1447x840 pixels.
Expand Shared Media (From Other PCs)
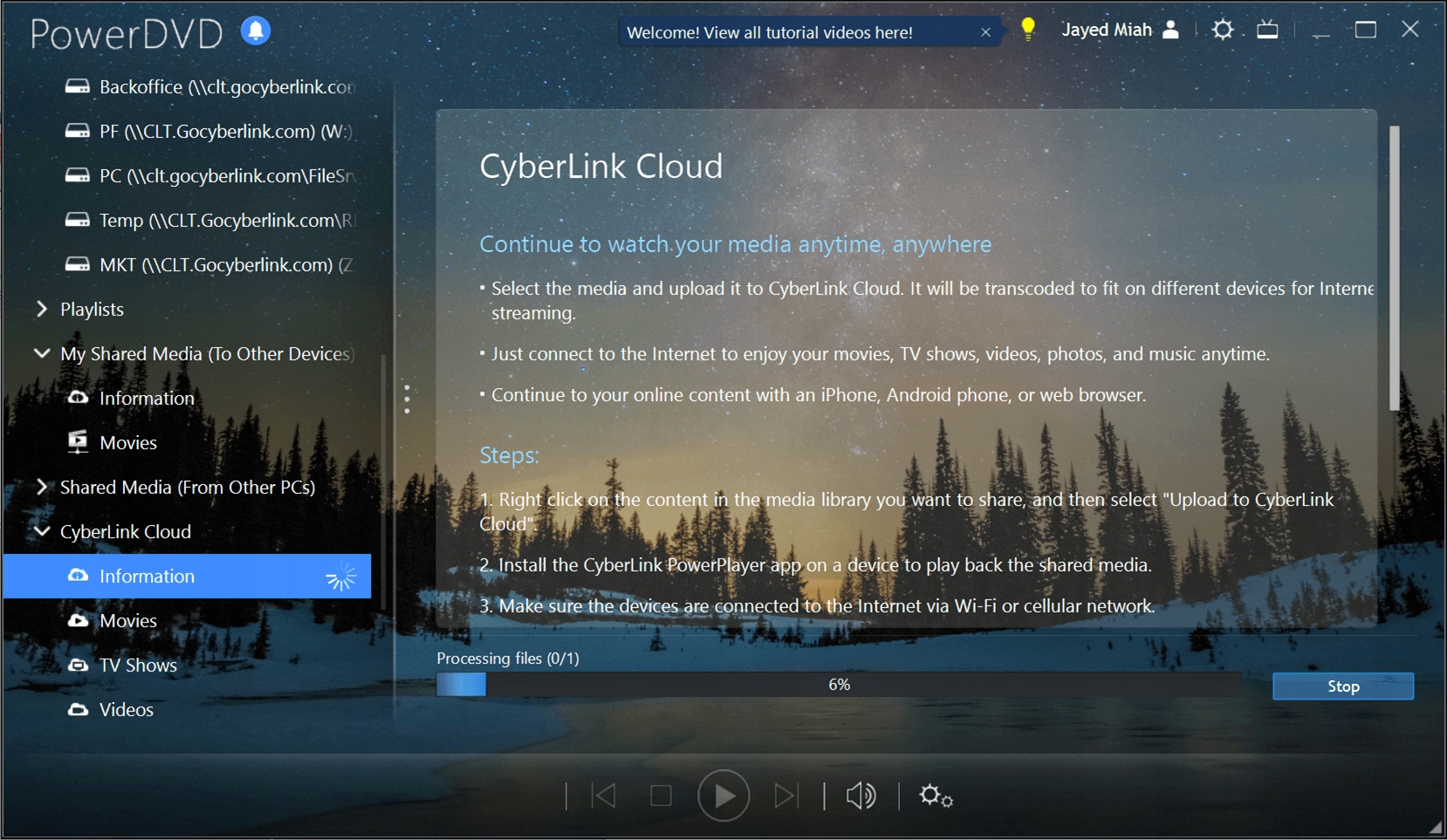41,487
